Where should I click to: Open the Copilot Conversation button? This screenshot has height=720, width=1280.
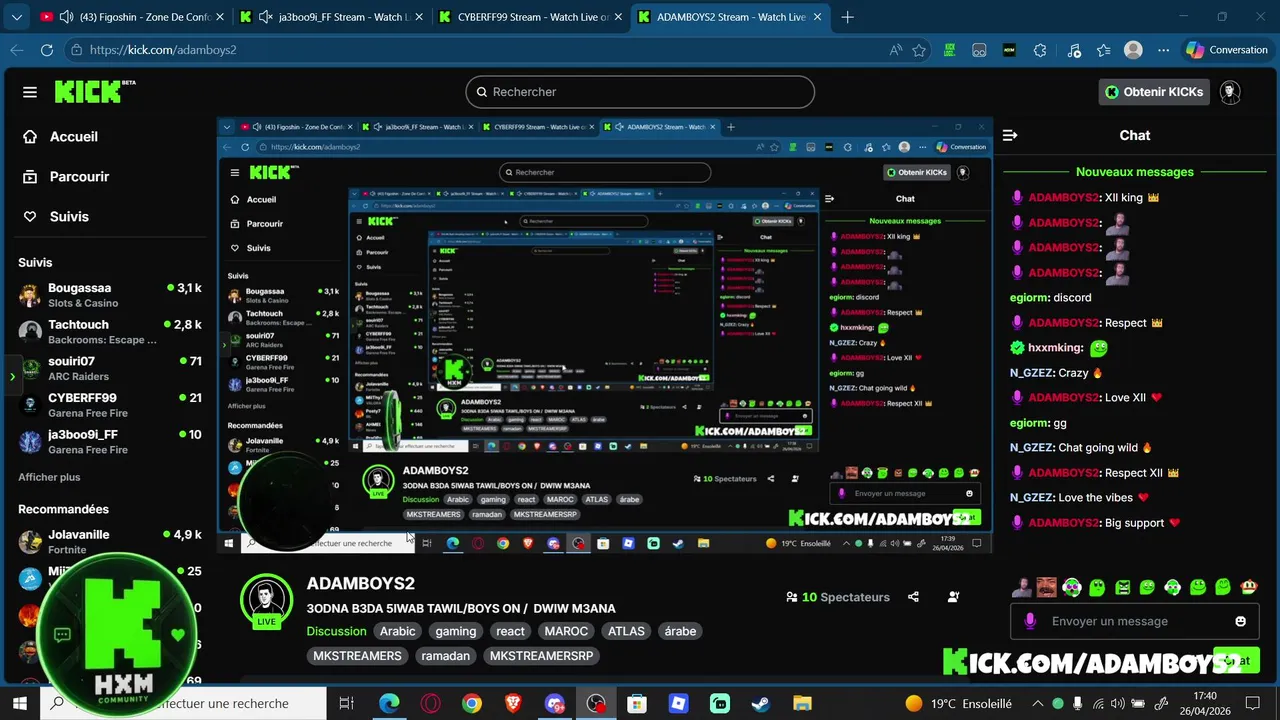(x=1226, y=50)
